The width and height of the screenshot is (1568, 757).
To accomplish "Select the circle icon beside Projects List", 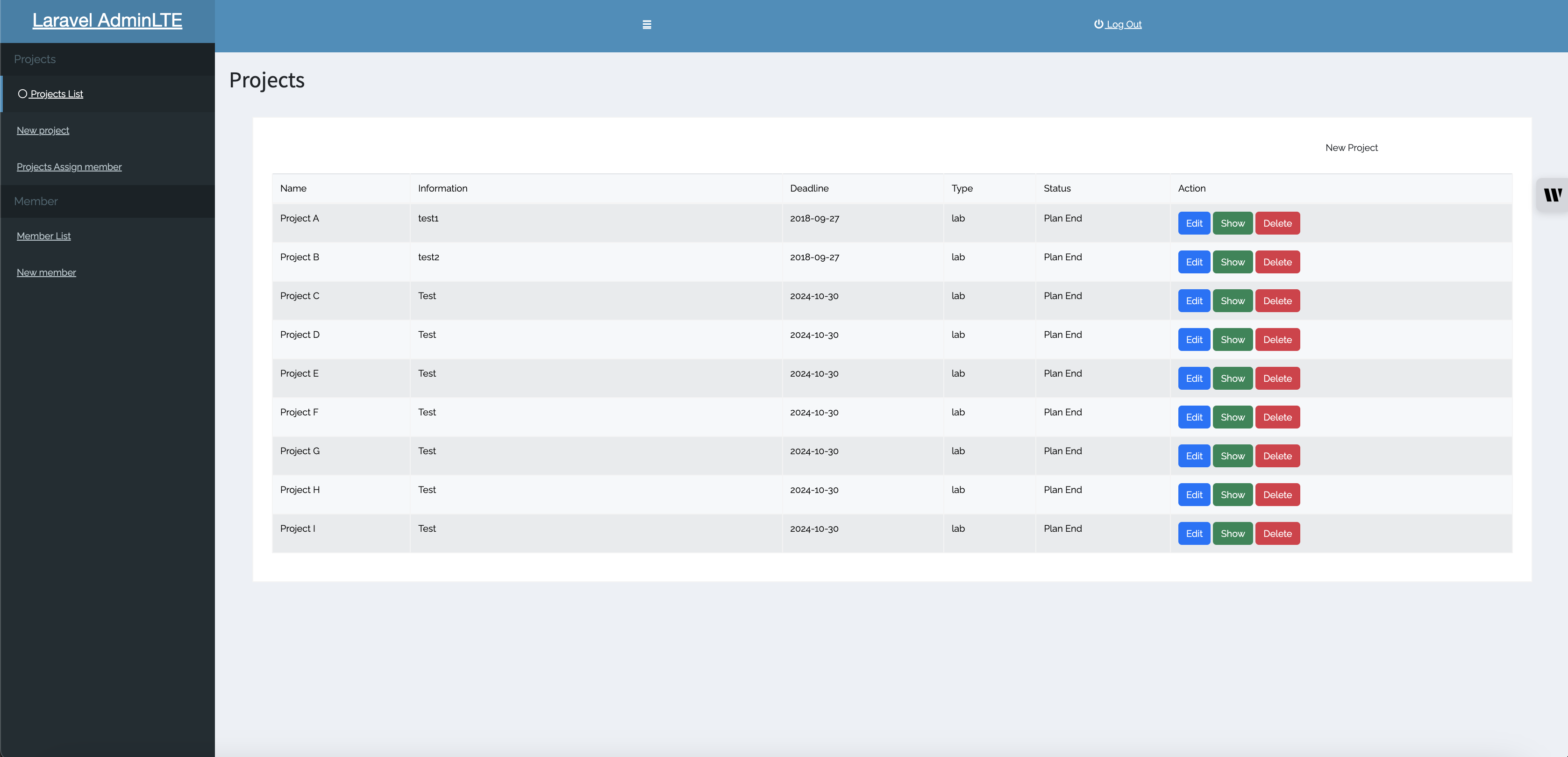I will (x=22, y=93).
